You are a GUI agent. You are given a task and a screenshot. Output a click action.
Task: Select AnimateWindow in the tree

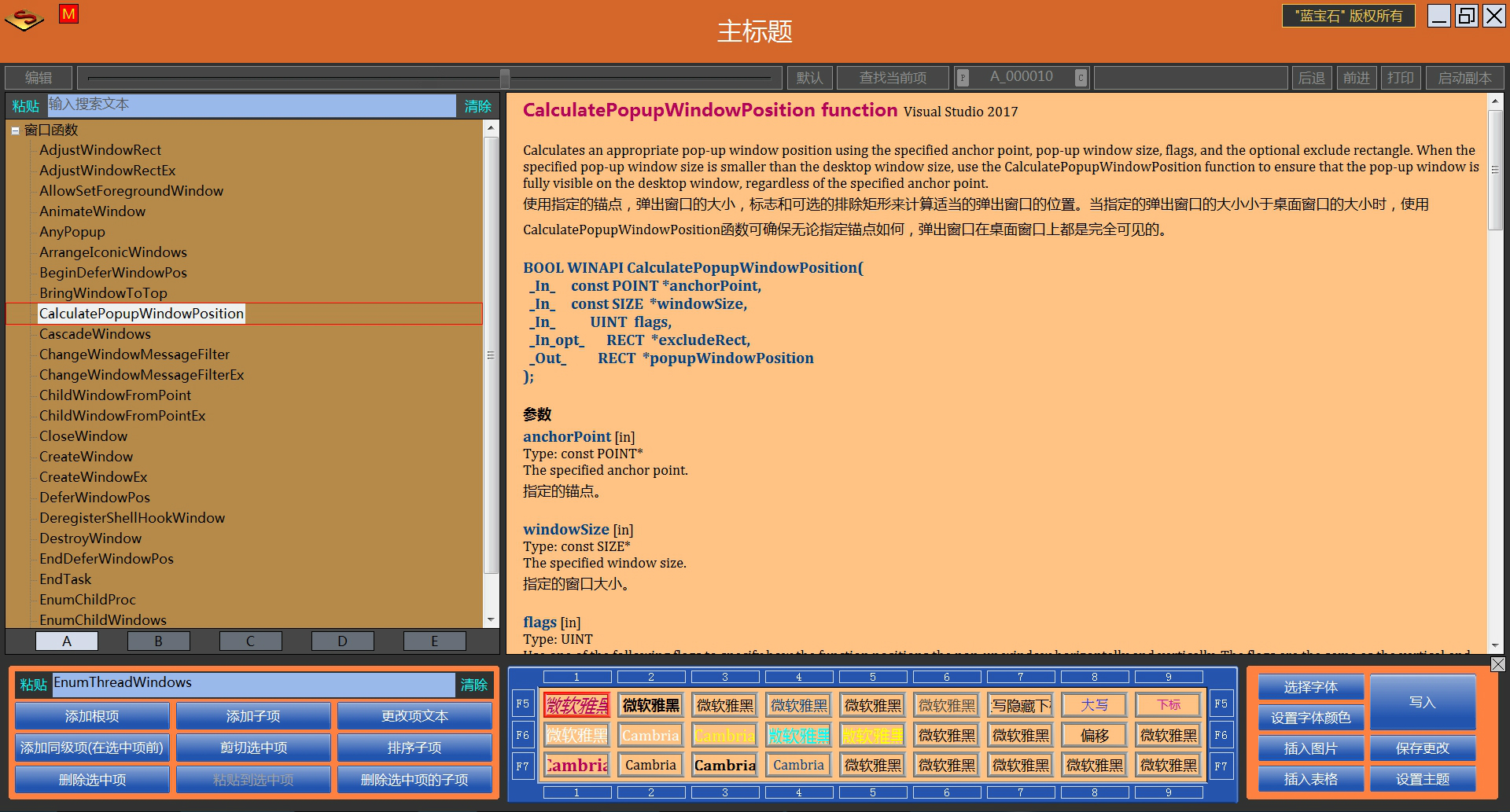[x=93, y=211]
